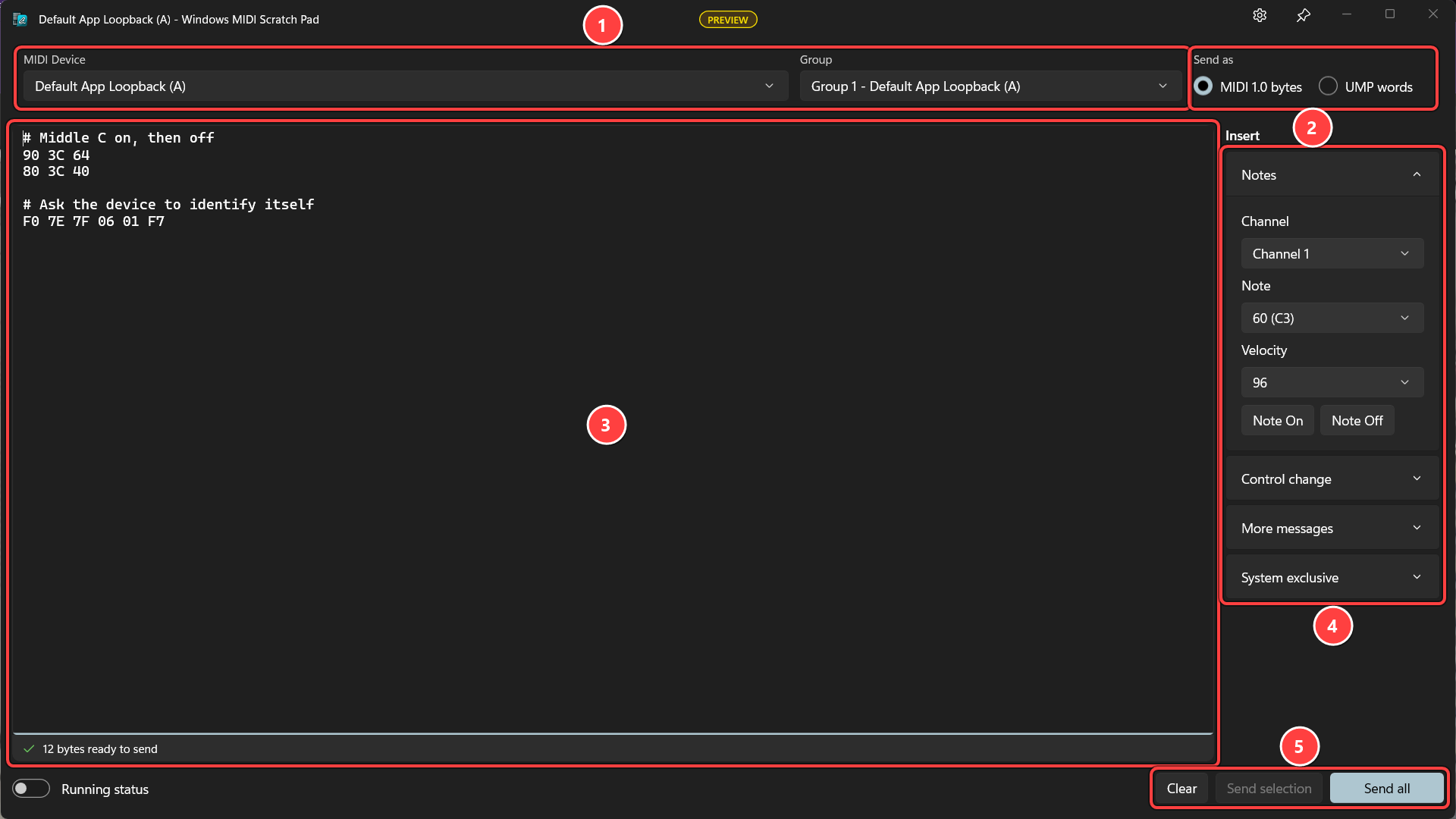Maximize the Scratch Pad window
Screen dimensions: 1456x819
1390,14
